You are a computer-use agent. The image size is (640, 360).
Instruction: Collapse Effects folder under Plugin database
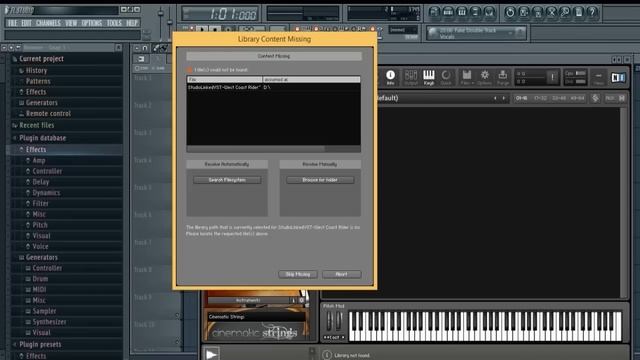click(36, 150)
